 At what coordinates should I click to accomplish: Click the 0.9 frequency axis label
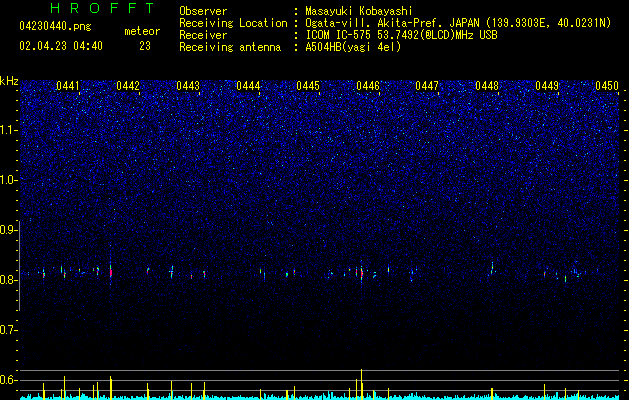click(x=9, y=230)
